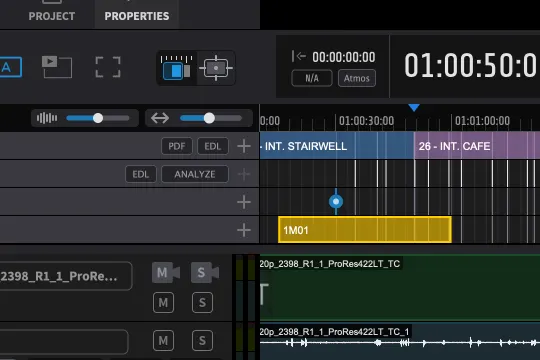Solo video with the S camera icon

(205, 272)
